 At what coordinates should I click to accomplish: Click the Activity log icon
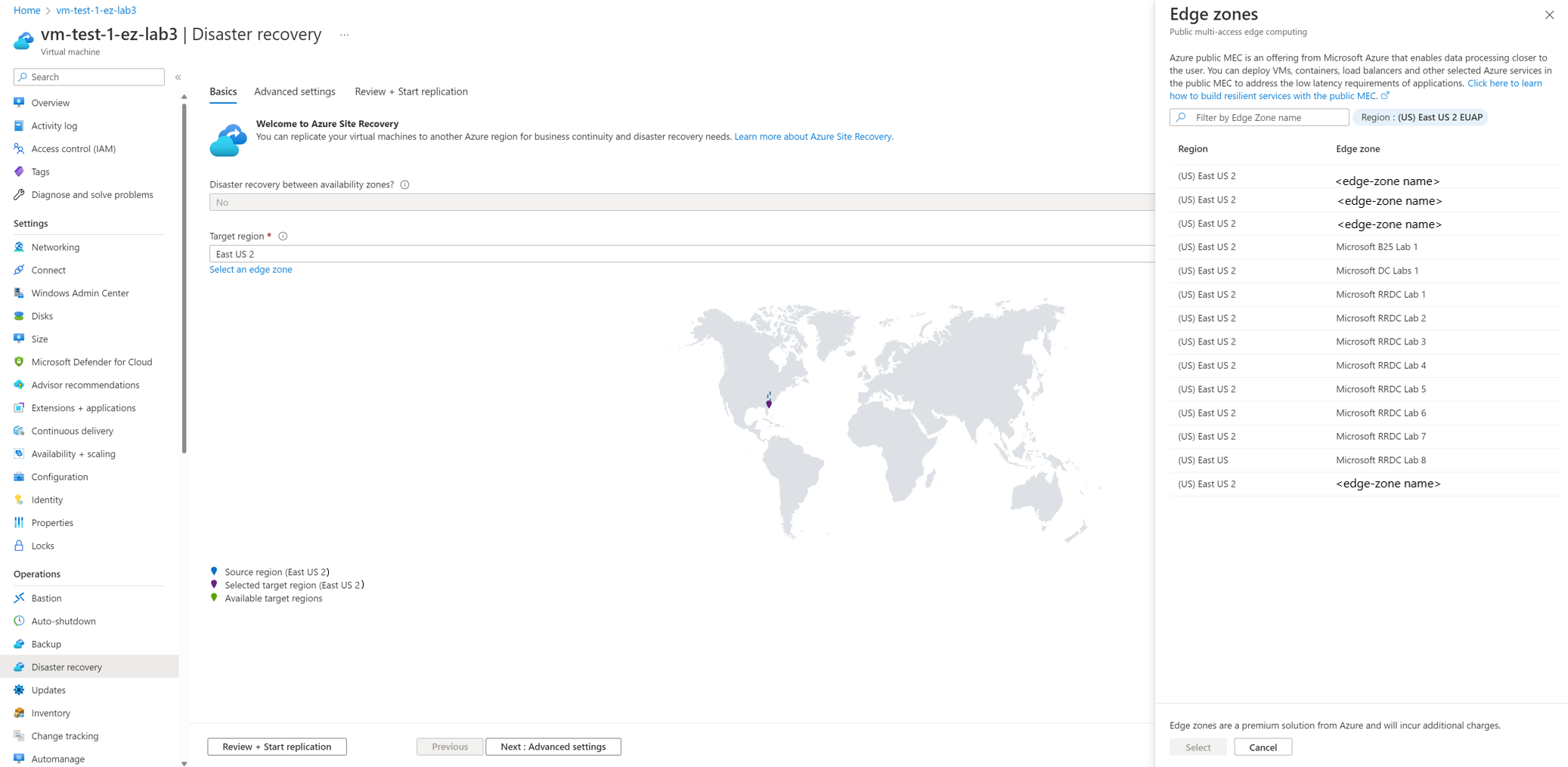[x=19, y=125]
